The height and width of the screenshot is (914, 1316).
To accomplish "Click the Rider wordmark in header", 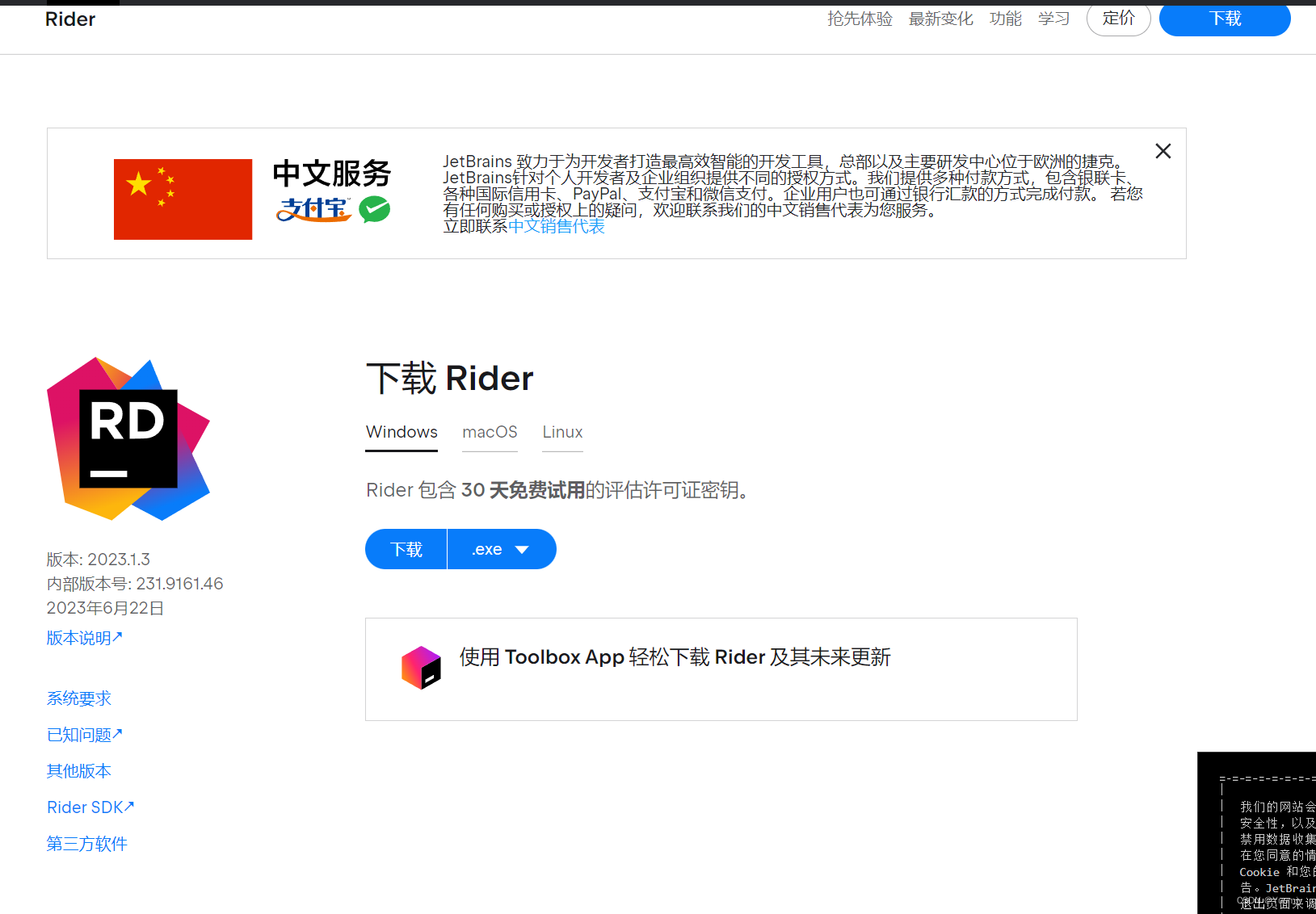I will pos(69,19).
